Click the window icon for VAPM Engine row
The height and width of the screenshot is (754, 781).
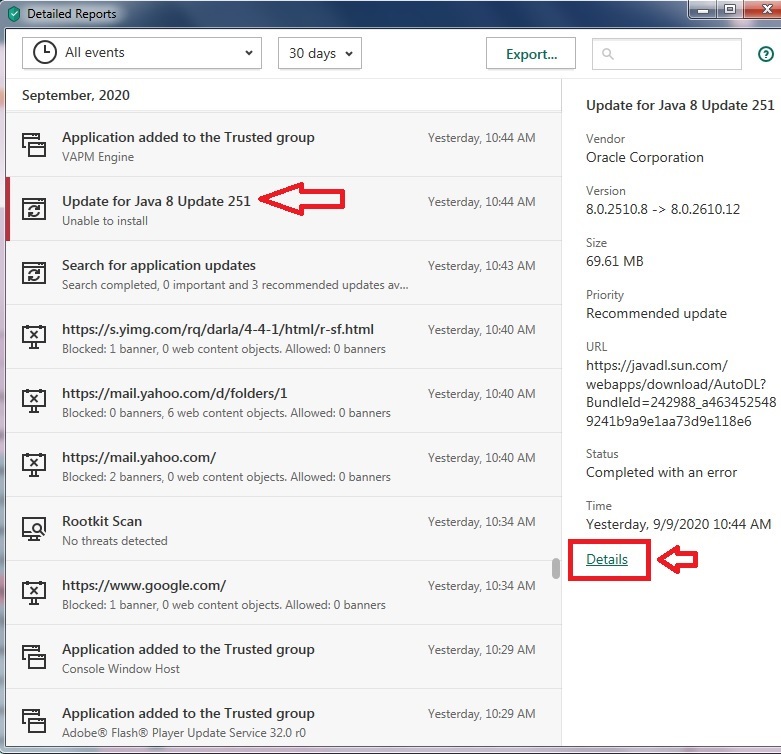tap(34, 145)
